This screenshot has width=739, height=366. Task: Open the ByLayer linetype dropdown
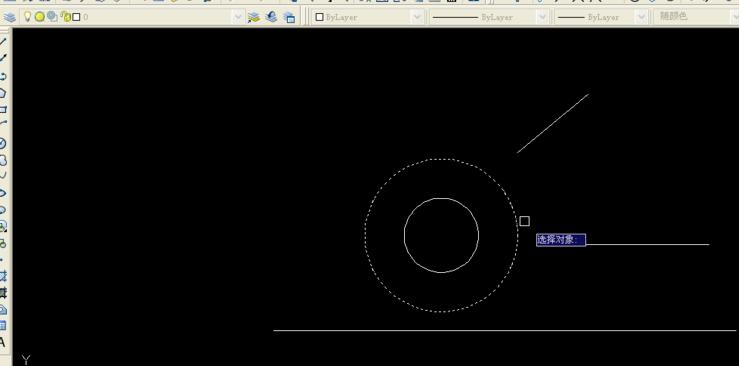tap(542, 17)
